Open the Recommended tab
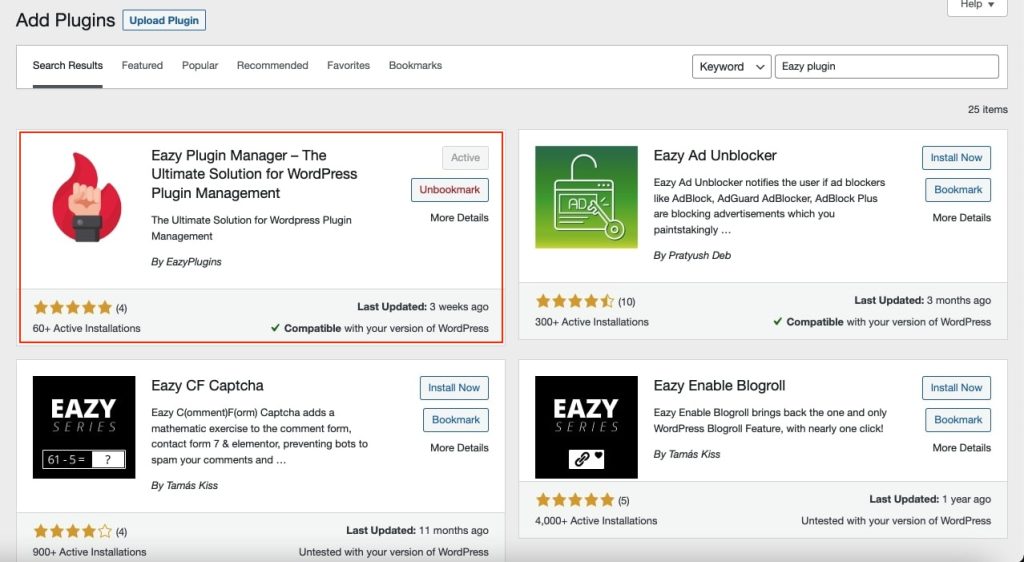Image resolution: width=1024 pixels, height=562 pixels. click(272, 65)
